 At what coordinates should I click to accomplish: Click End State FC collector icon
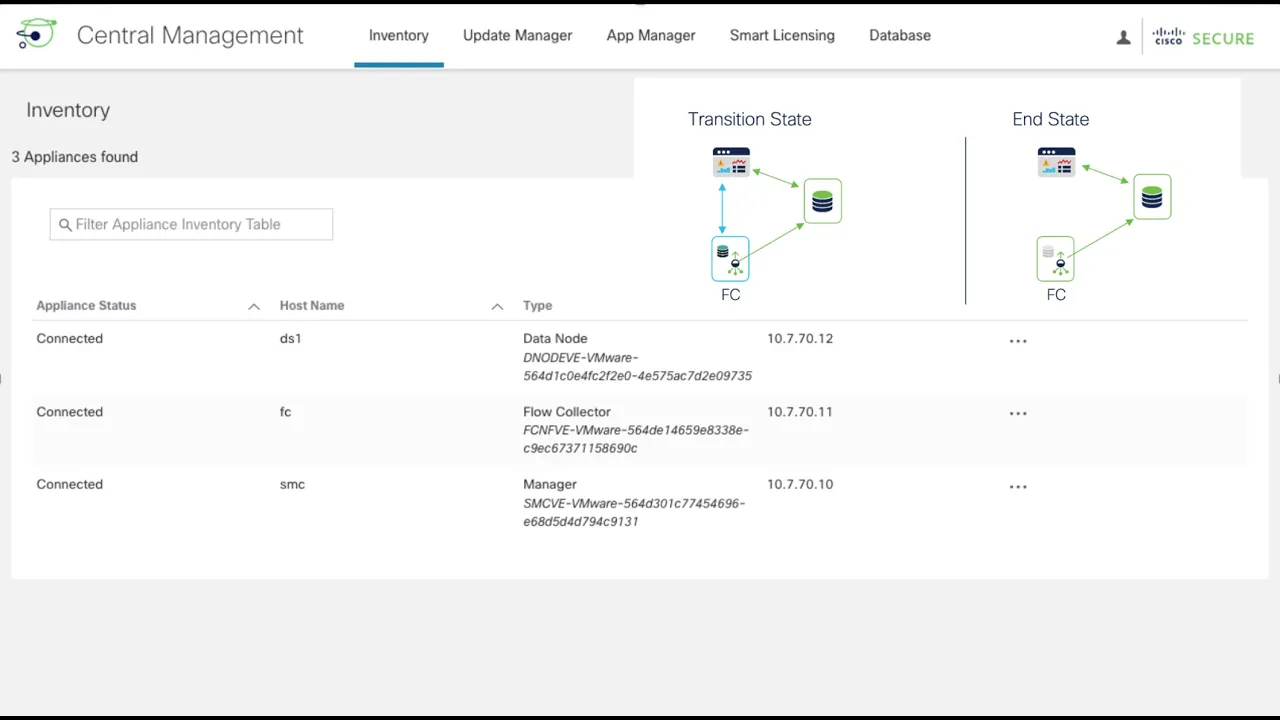tap(1055, 259)
